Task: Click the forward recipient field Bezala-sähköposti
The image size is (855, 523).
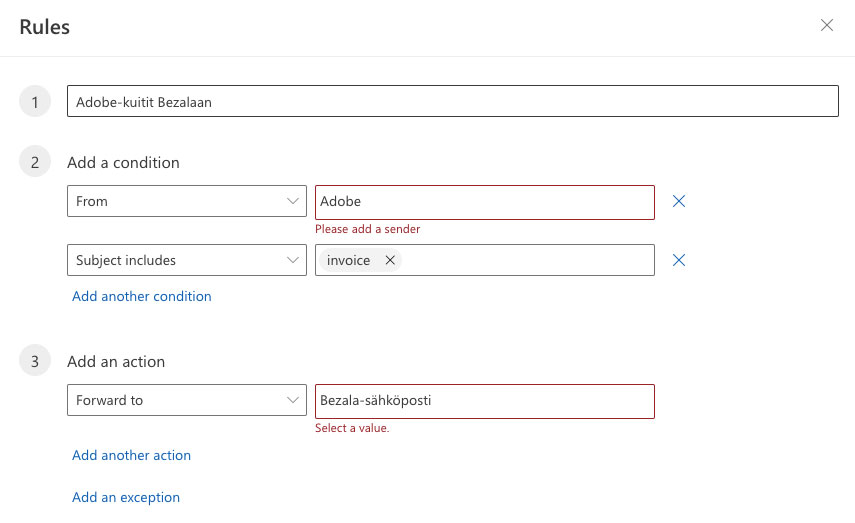Action: click(484, 400)
